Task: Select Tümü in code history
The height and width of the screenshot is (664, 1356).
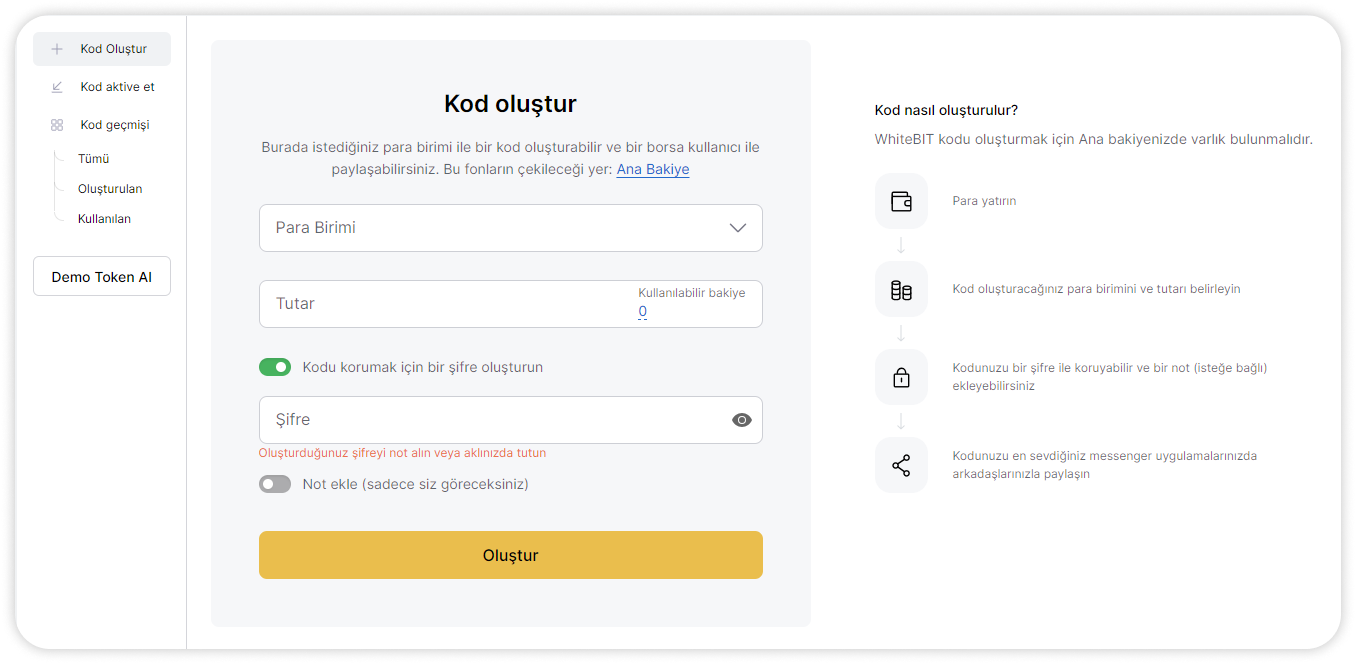Action: click(94, 158)
